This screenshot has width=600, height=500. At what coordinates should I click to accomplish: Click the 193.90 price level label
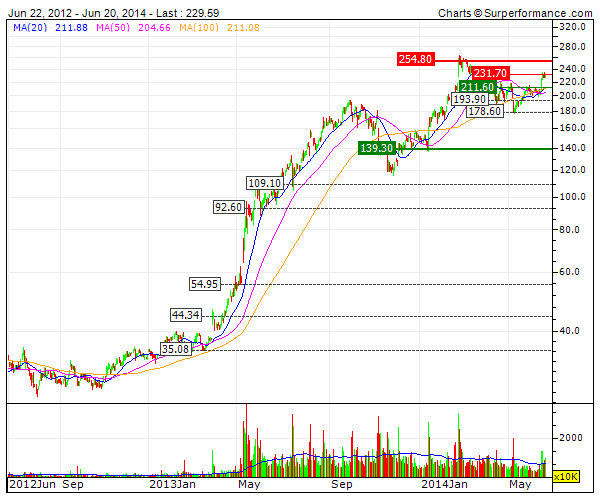pyautogui.click(x=470, y=99)
